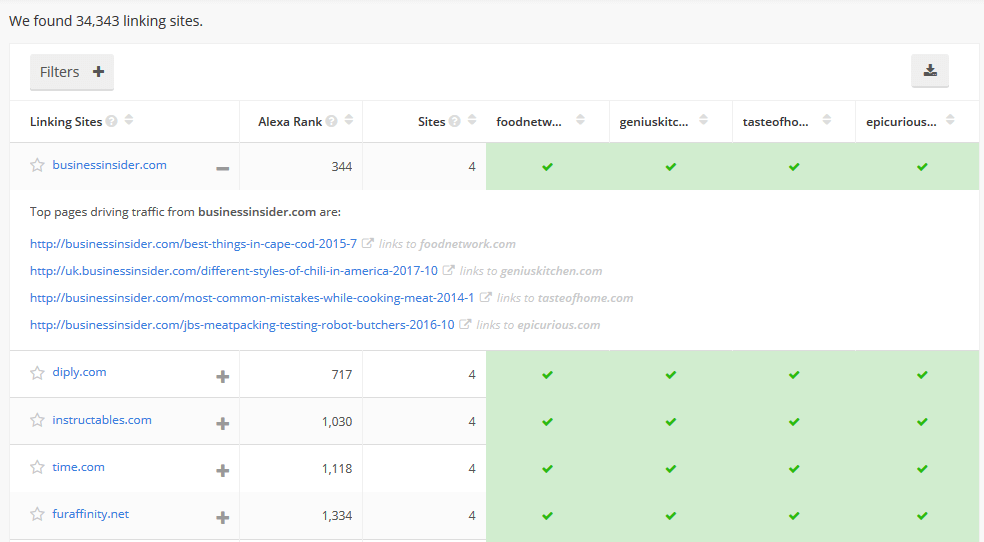
Task: Expand the diply.com row
Action: click(223, 376)
